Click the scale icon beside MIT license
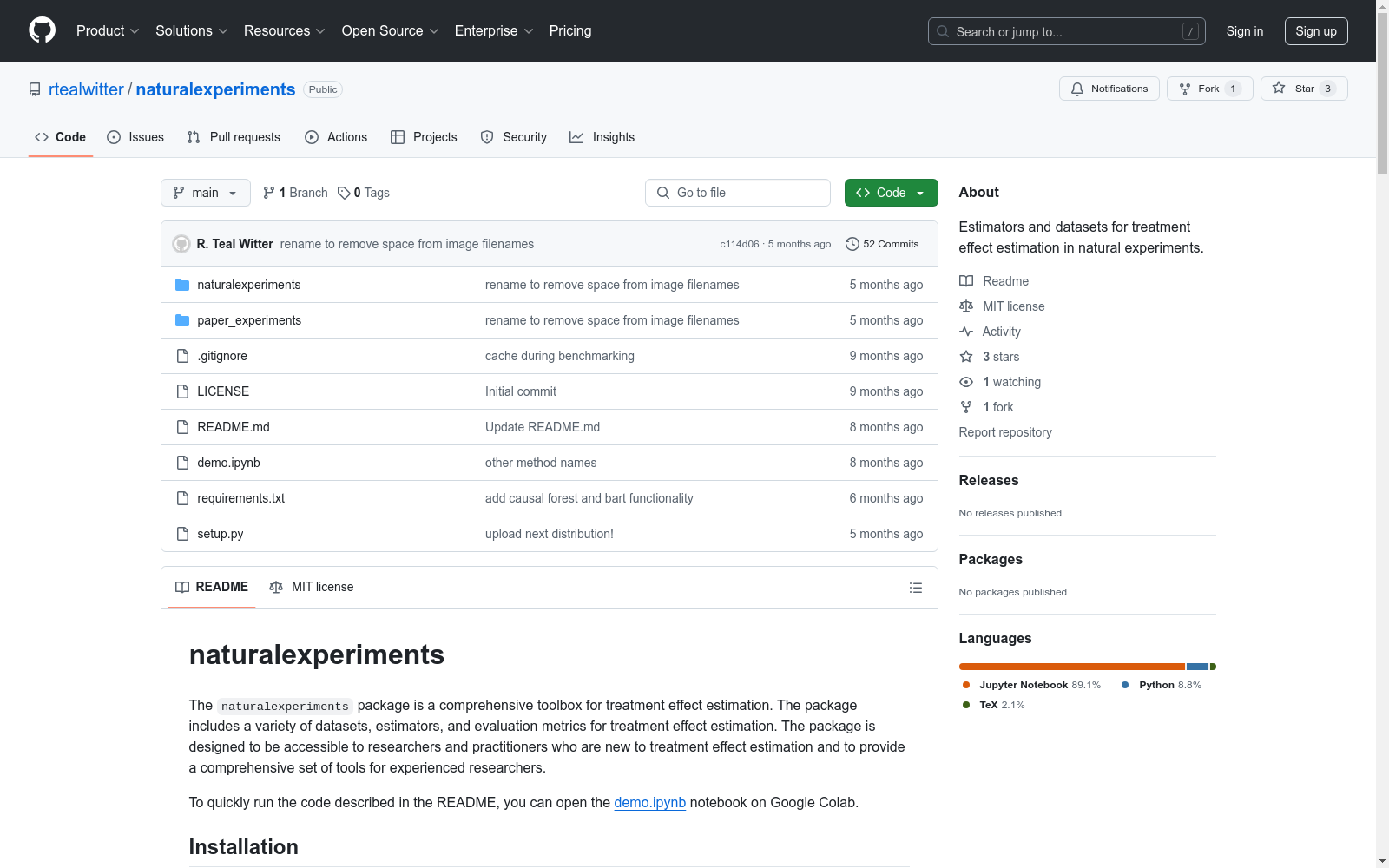 (966, 306)
